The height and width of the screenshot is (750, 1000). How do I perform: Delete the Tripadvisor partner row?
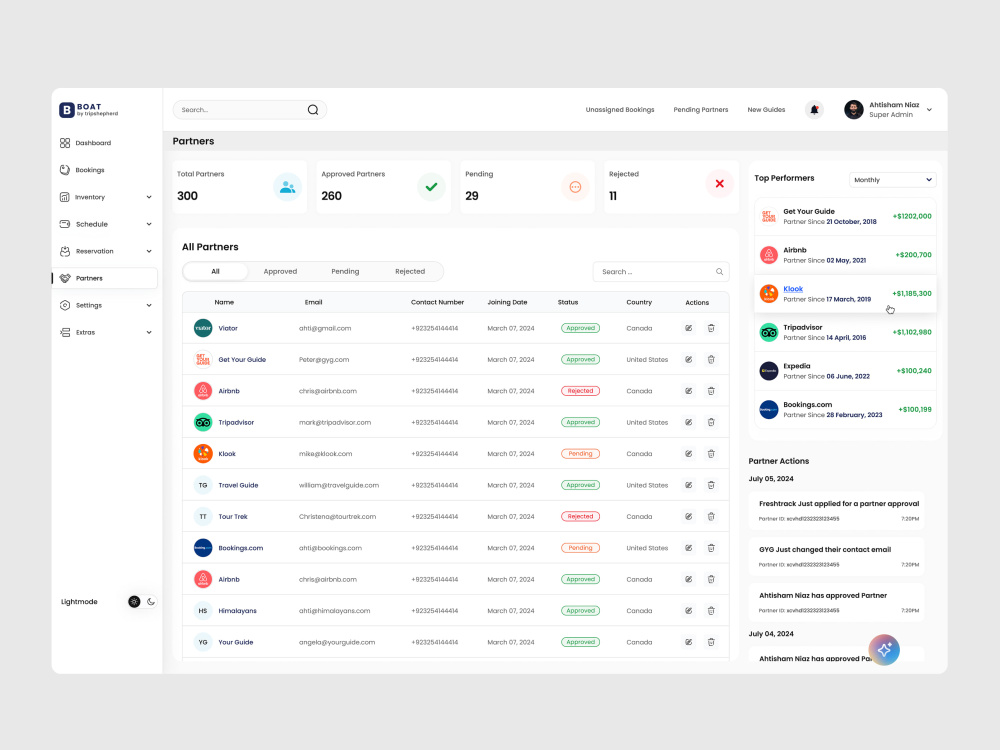coord(711,422)
